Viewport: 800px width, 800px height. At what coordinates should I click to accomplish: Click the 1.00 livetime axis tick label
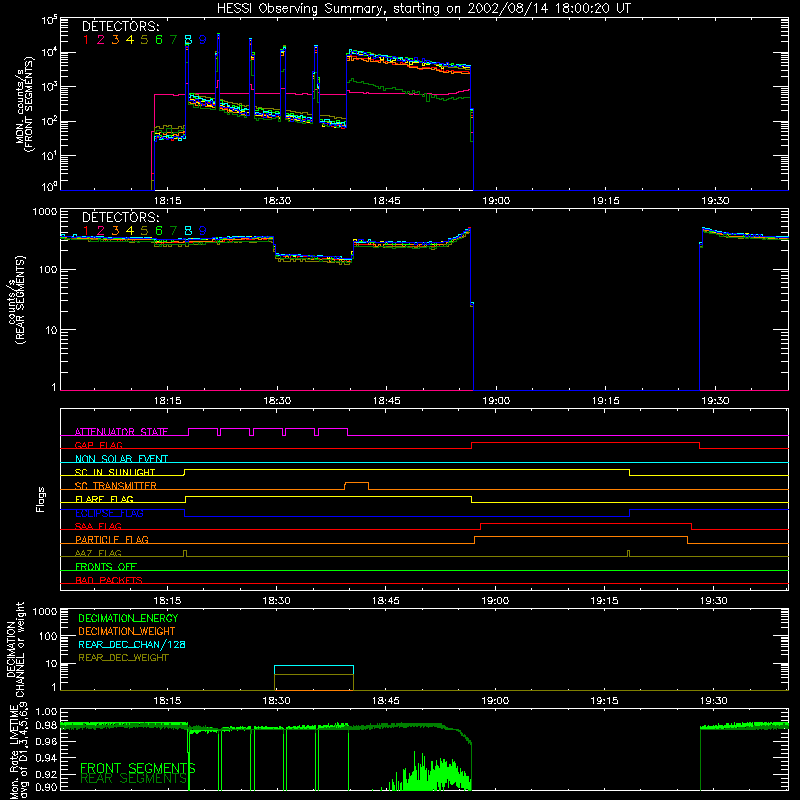46,712
